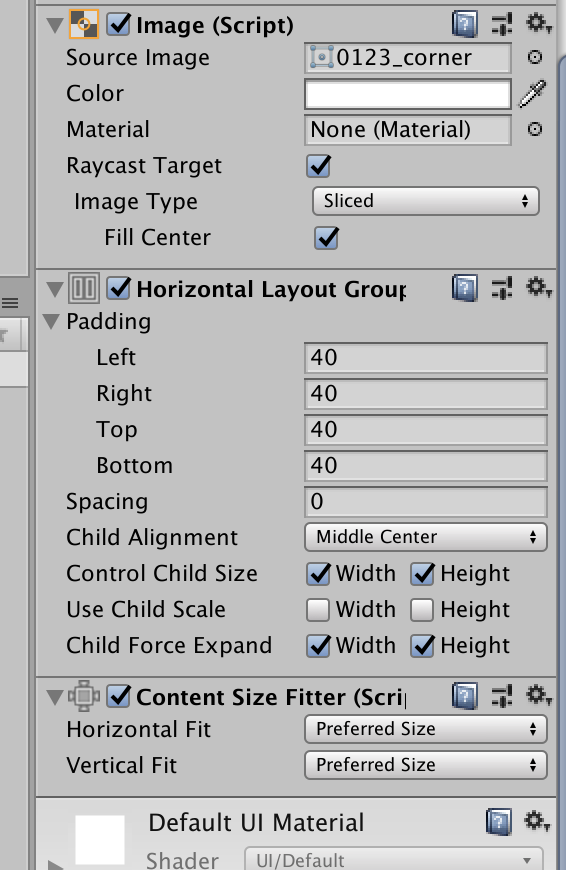The height and width of the screenshot is (870, 566).
Task: Uncheck the Fill Center option
Action: pyautogui.click(x=326, y=237)
